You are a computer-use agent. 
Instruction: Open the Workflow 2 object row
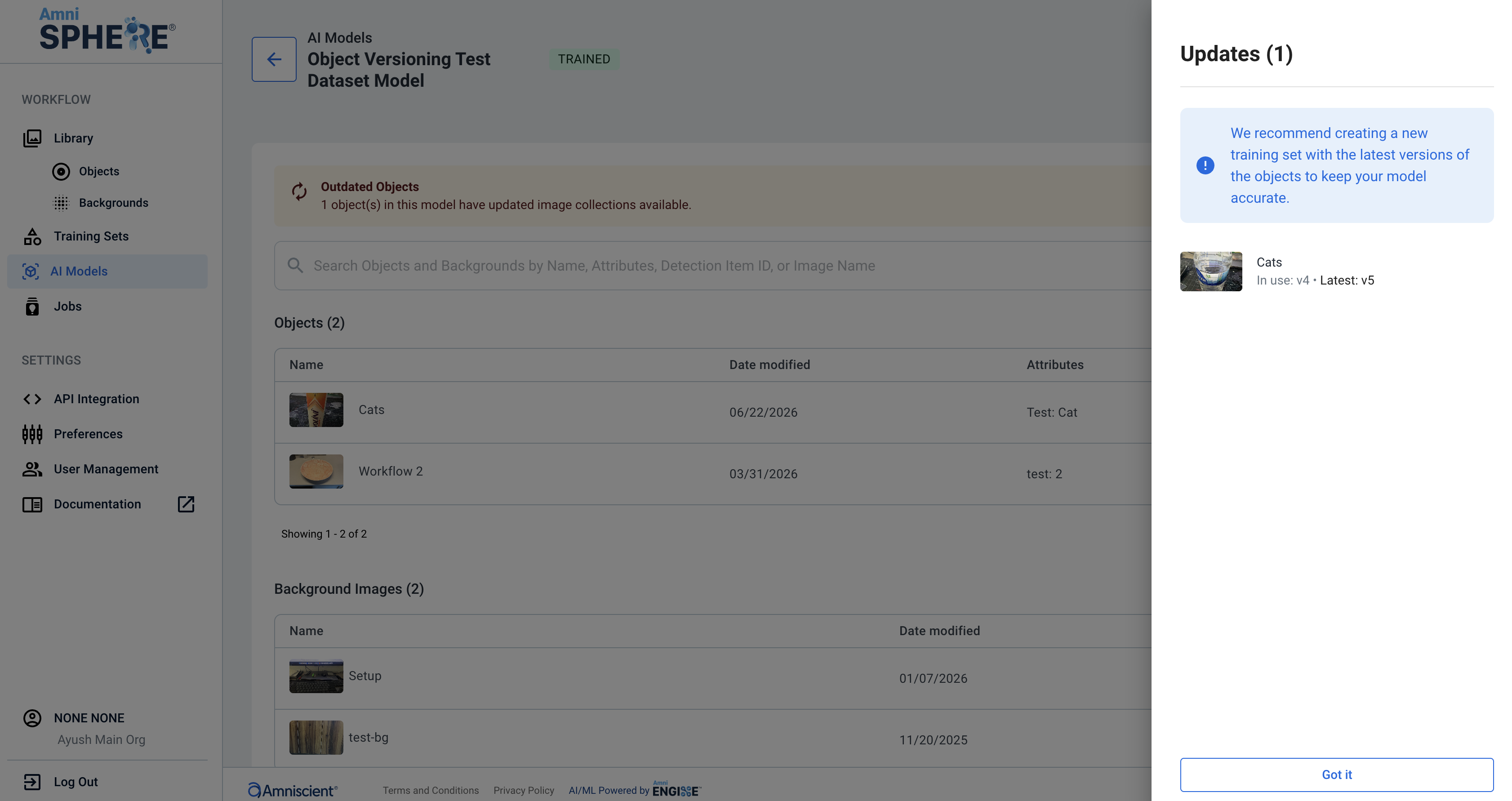click(x=712, y=474)
